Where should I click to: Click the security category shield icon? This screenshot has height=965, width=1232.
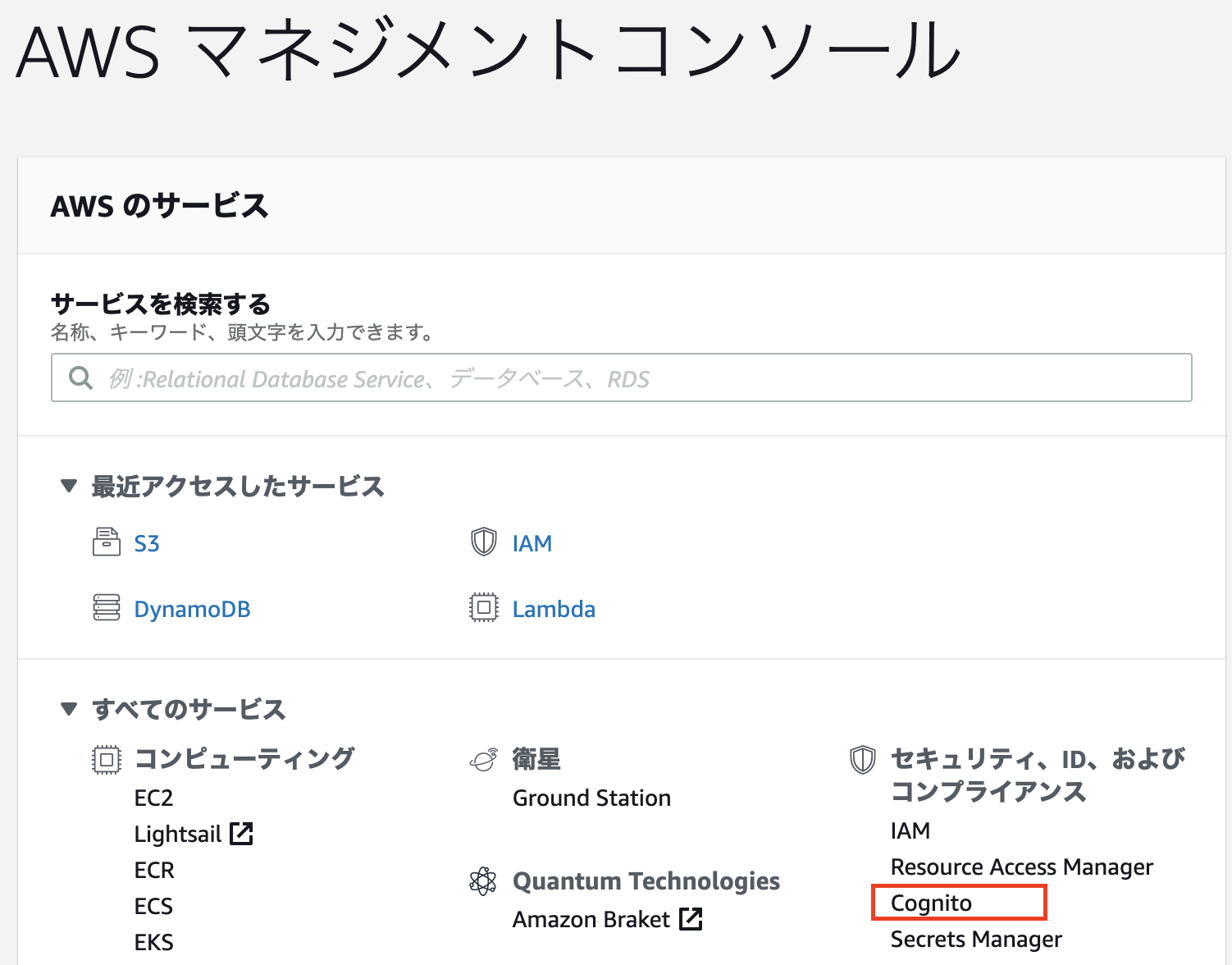tap(862, 760)
